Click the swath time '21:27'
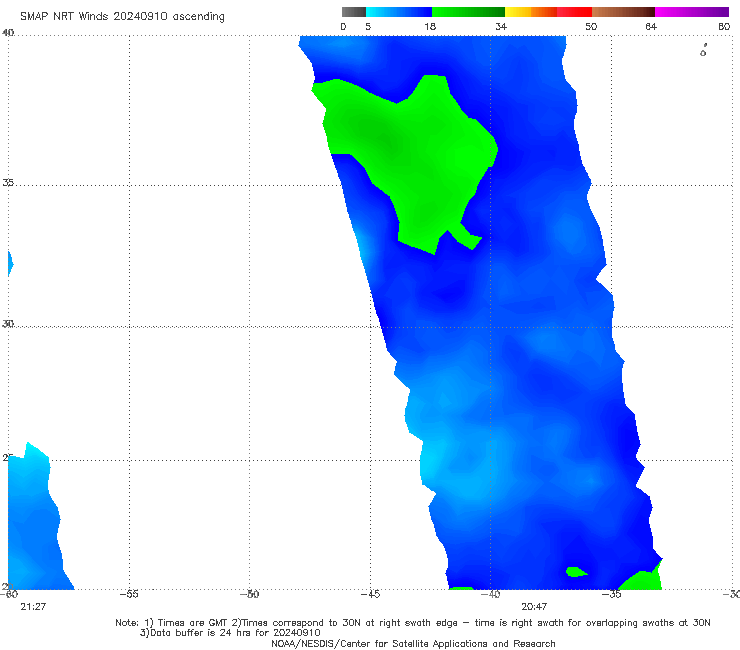740x650 pixels. point(33,607)
